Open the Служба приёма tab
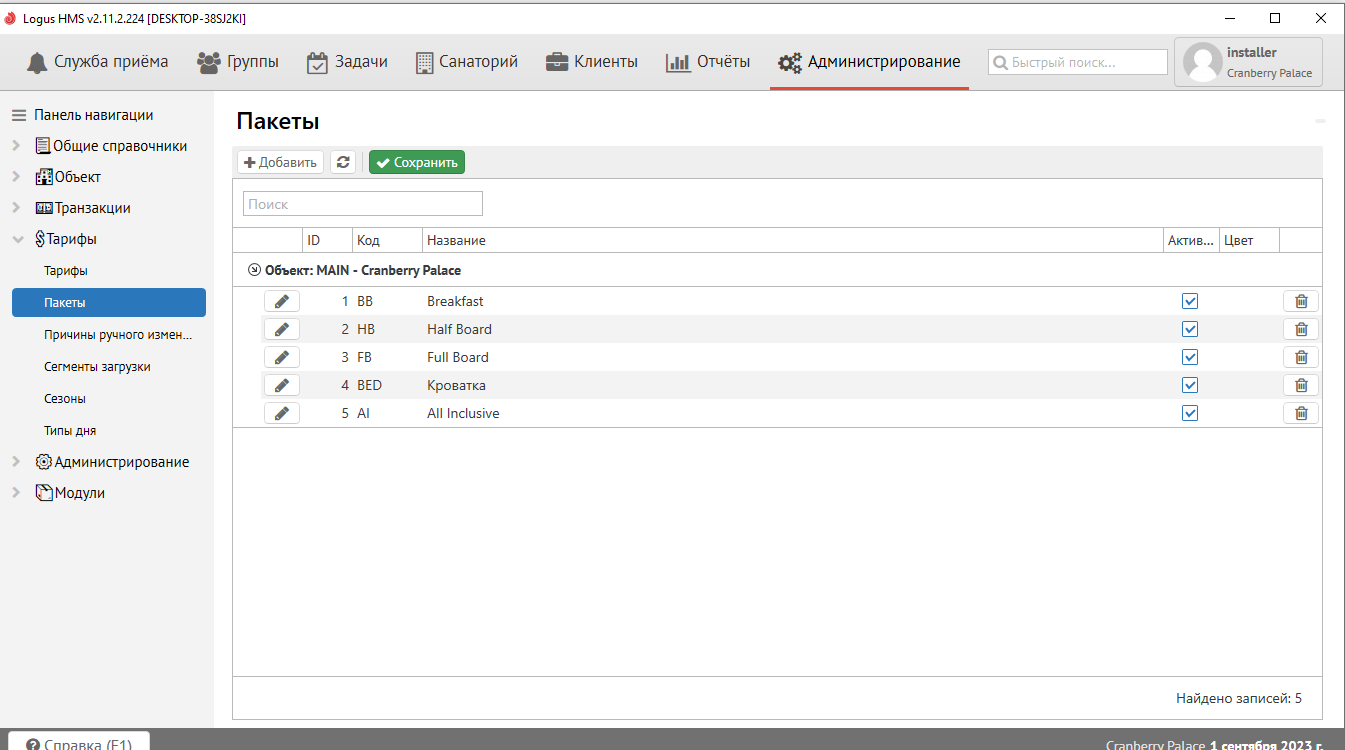 (97, 62)
